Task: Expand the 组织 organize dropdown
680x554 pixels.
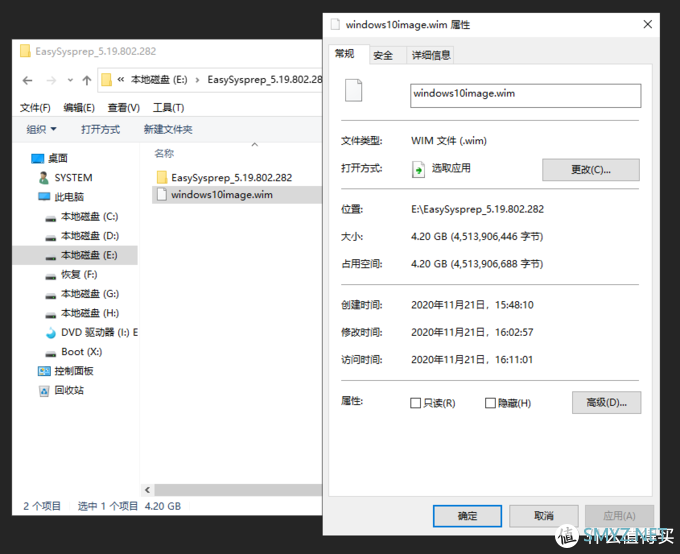Action: point(42,129)
